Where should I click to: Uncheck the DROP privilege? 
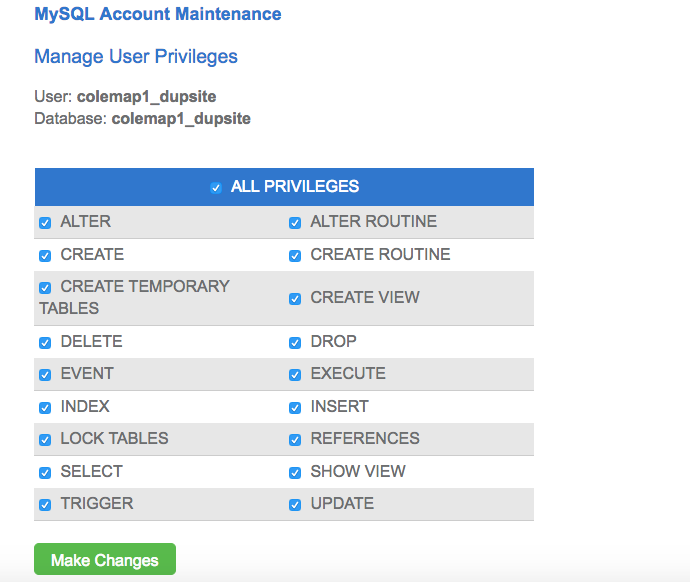(x=295, y=342)
